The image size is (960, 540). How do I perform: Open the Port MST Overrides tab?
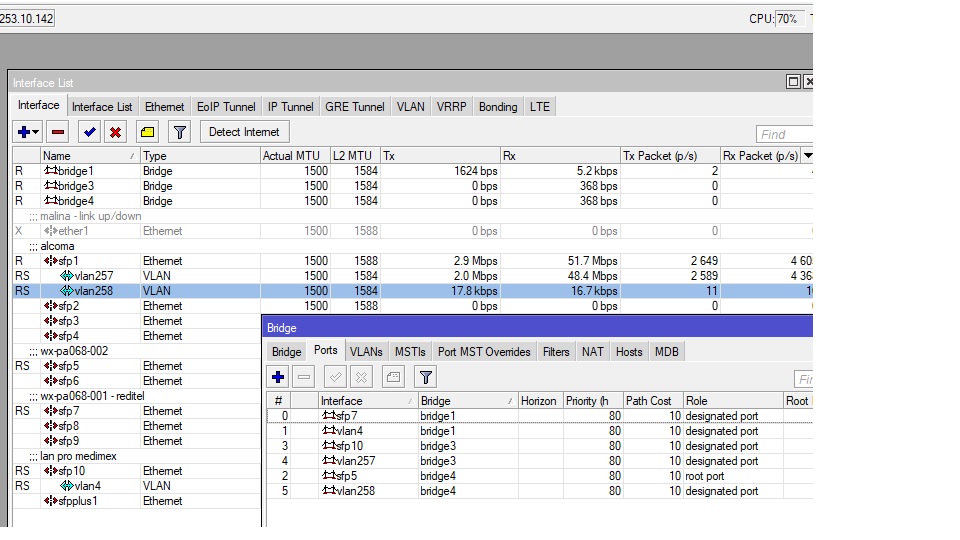coord(484,352)
